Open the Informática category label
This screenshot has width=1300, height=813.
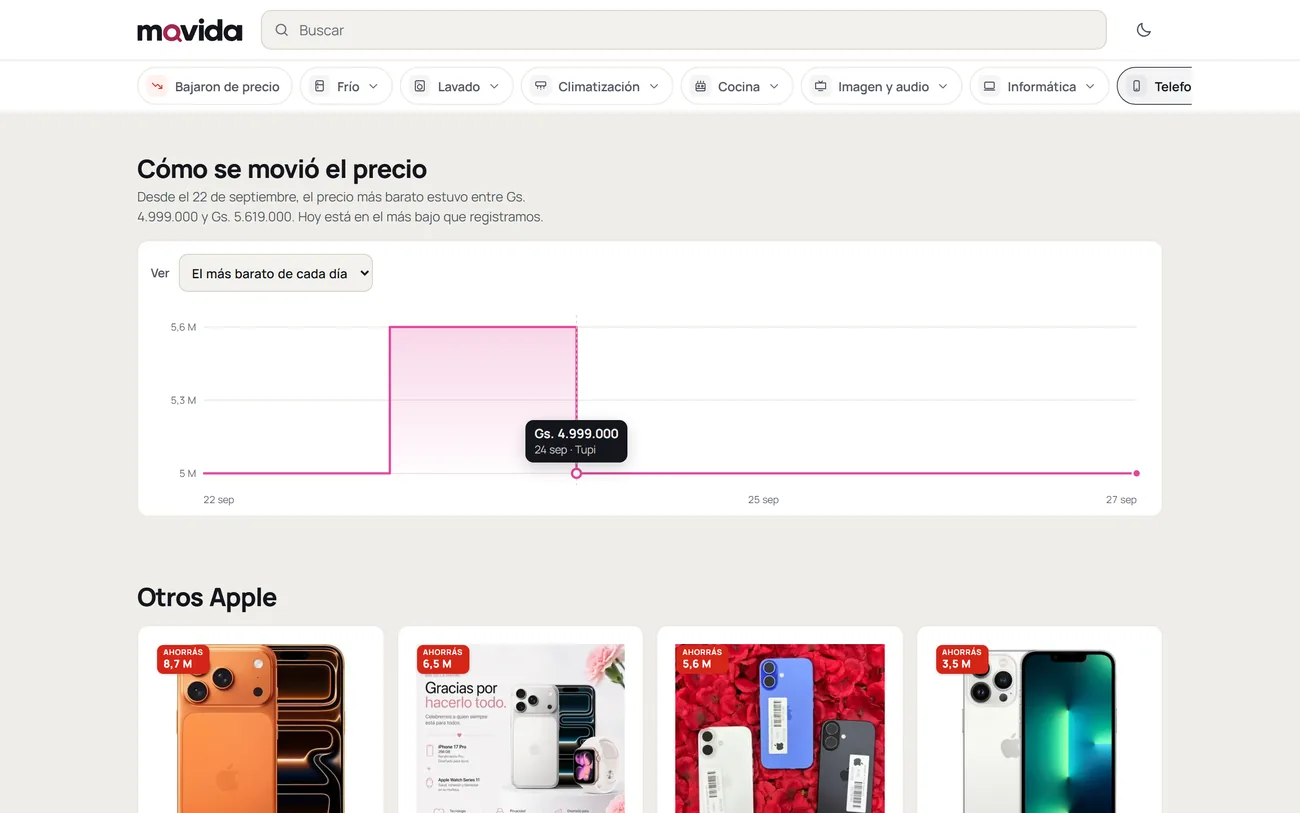[1042, 87]
